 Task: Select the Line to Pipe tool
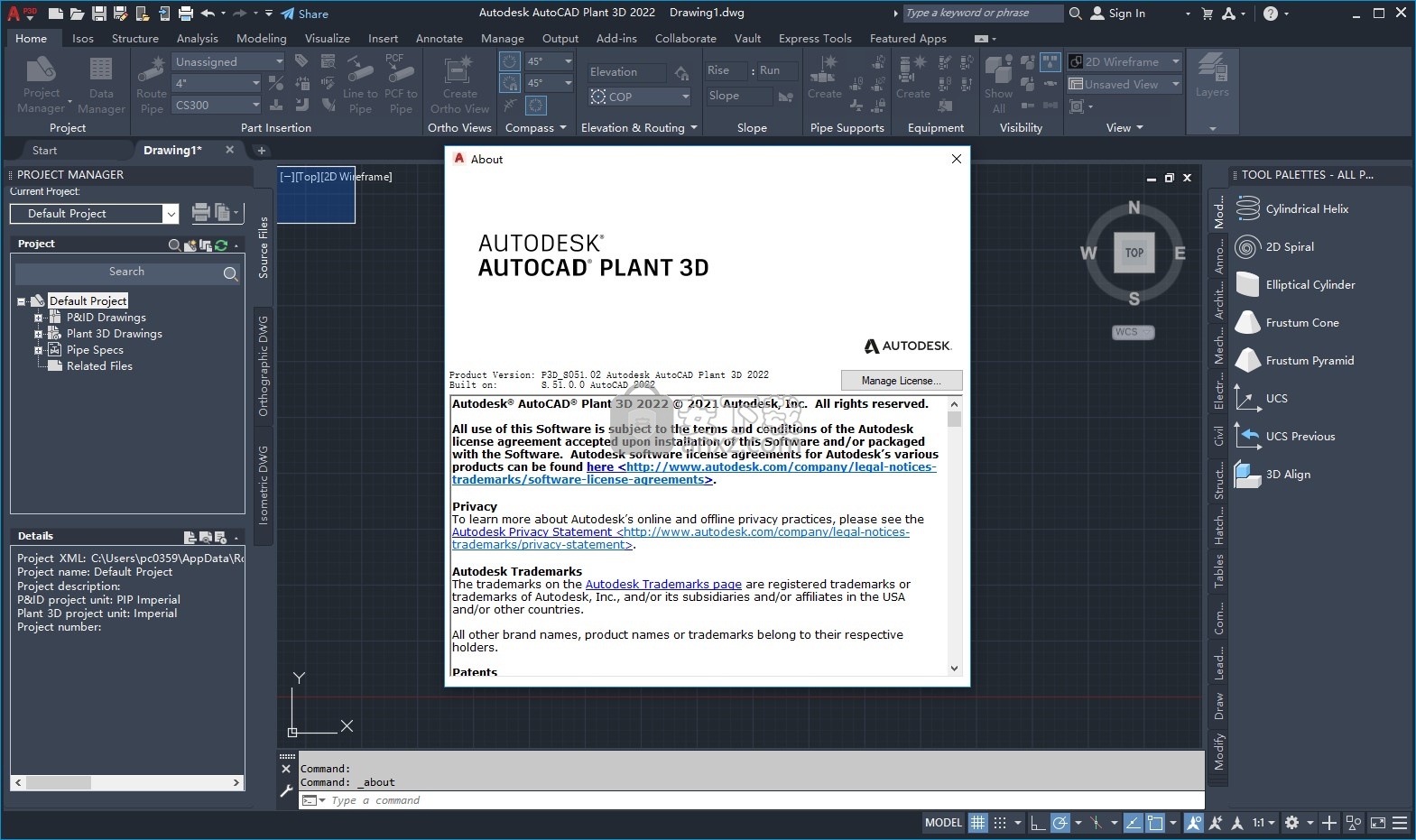click(360, 85)
